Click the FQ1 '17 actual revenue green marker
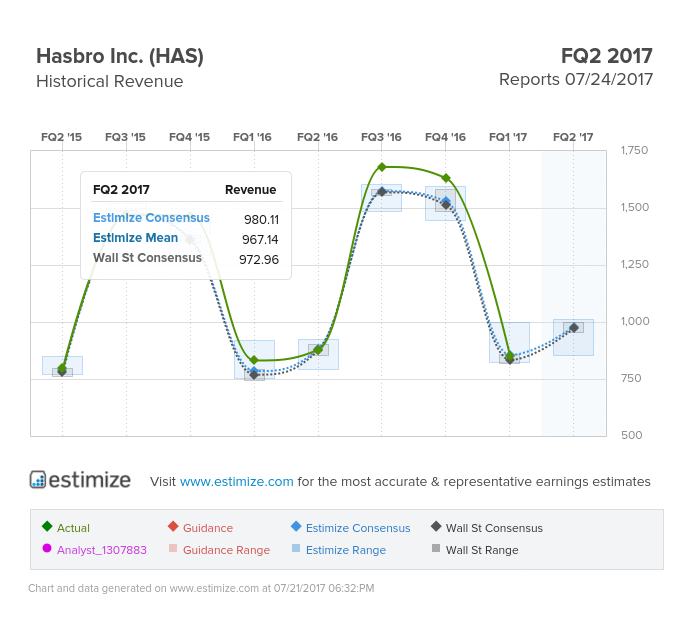This screenshot has width=685, height=620. tap(509, 356)
